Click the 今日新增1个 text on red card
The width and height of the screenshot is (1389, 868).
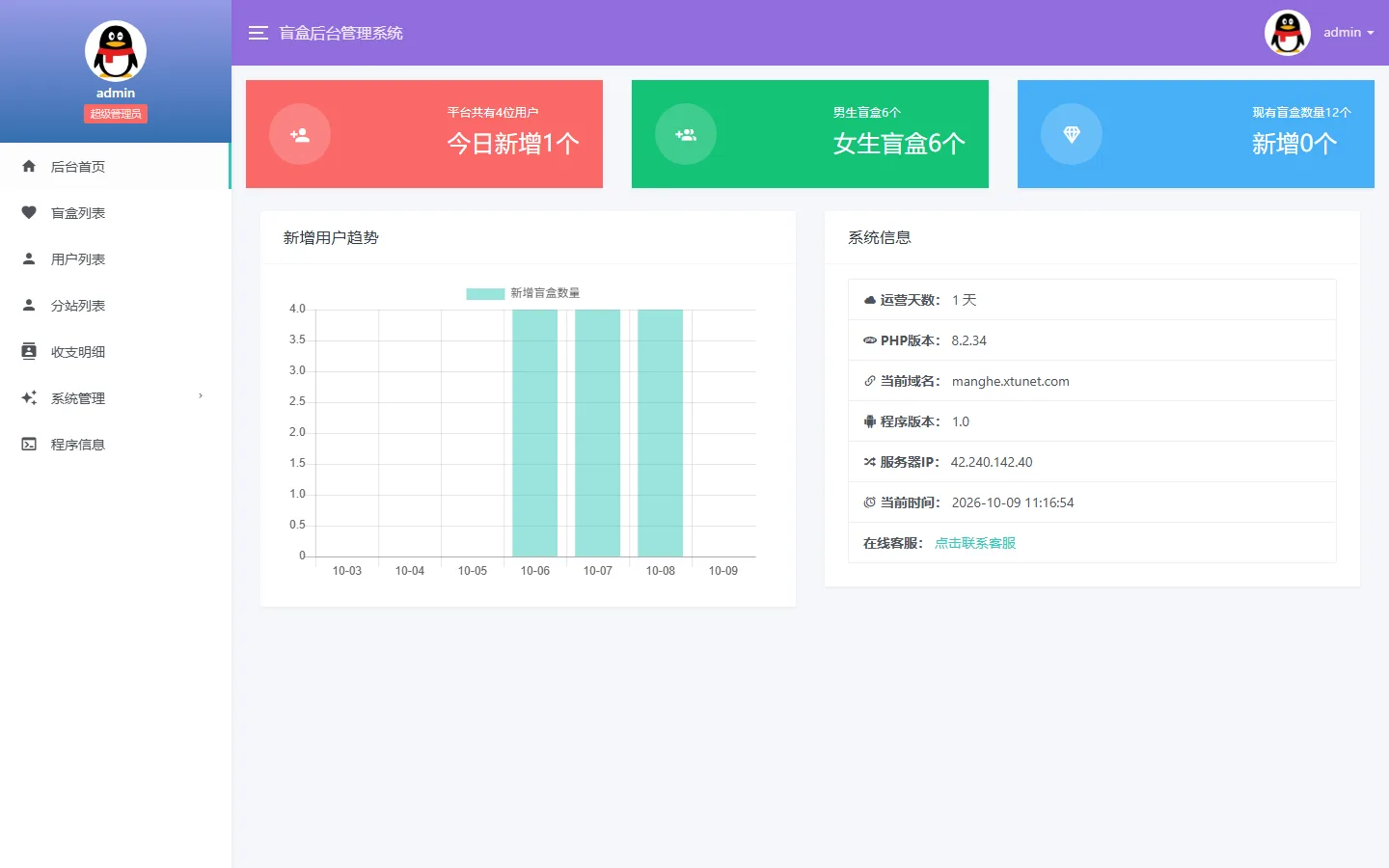click(513, 144)
